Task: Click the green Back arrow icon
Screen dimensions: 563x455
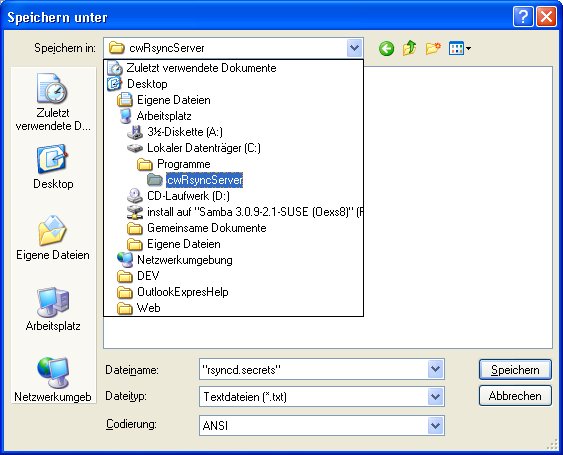Action: pyautogui.click(x=386, y=48)
